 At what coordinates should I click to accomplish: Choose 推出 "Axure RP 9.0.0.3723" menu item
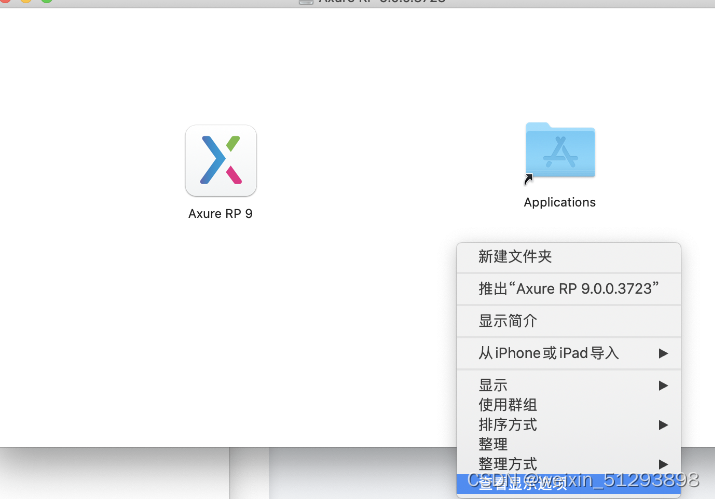point(569,289)
